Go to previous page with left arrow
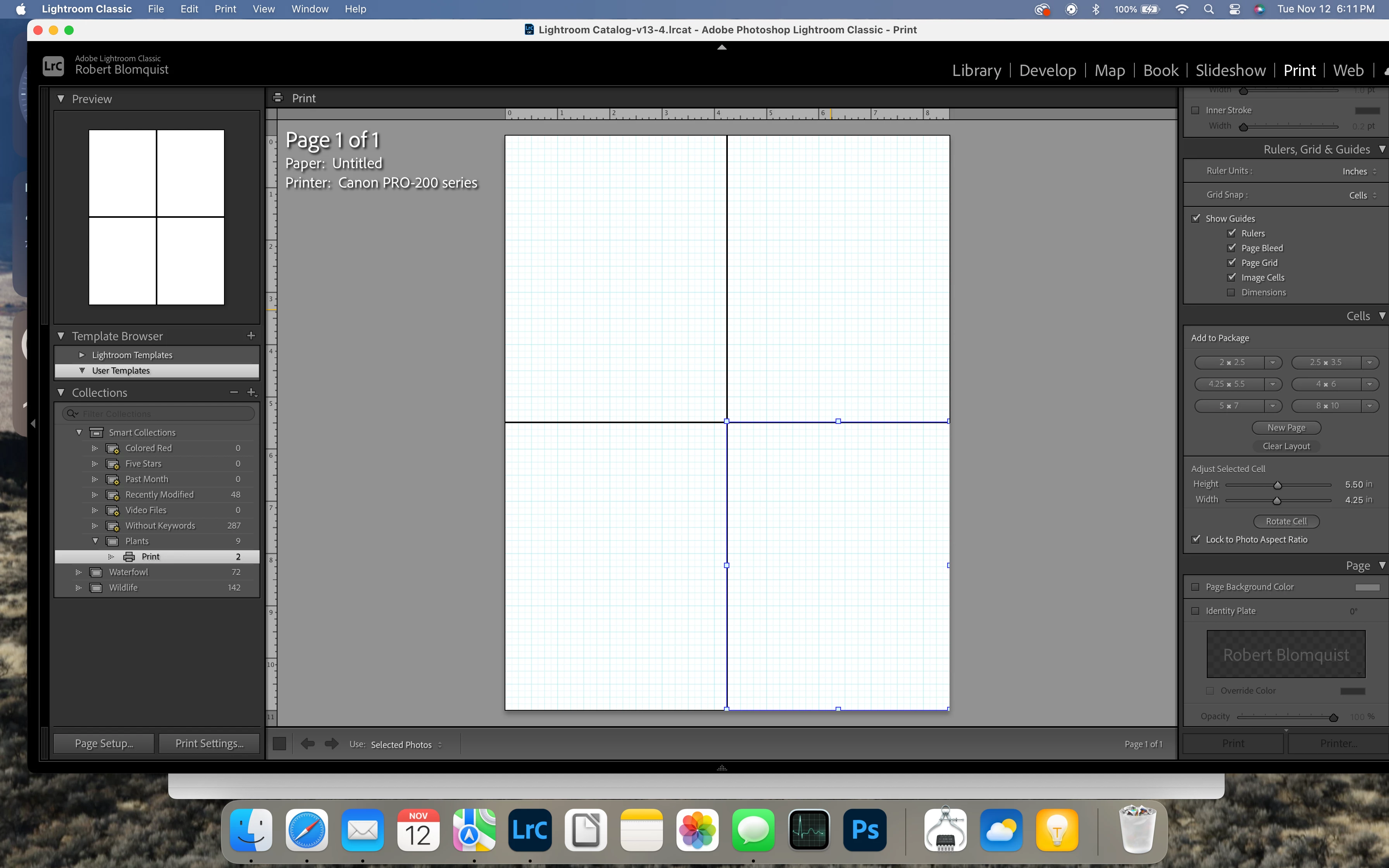Viewport: 1389px width, 868px height. 308,744
